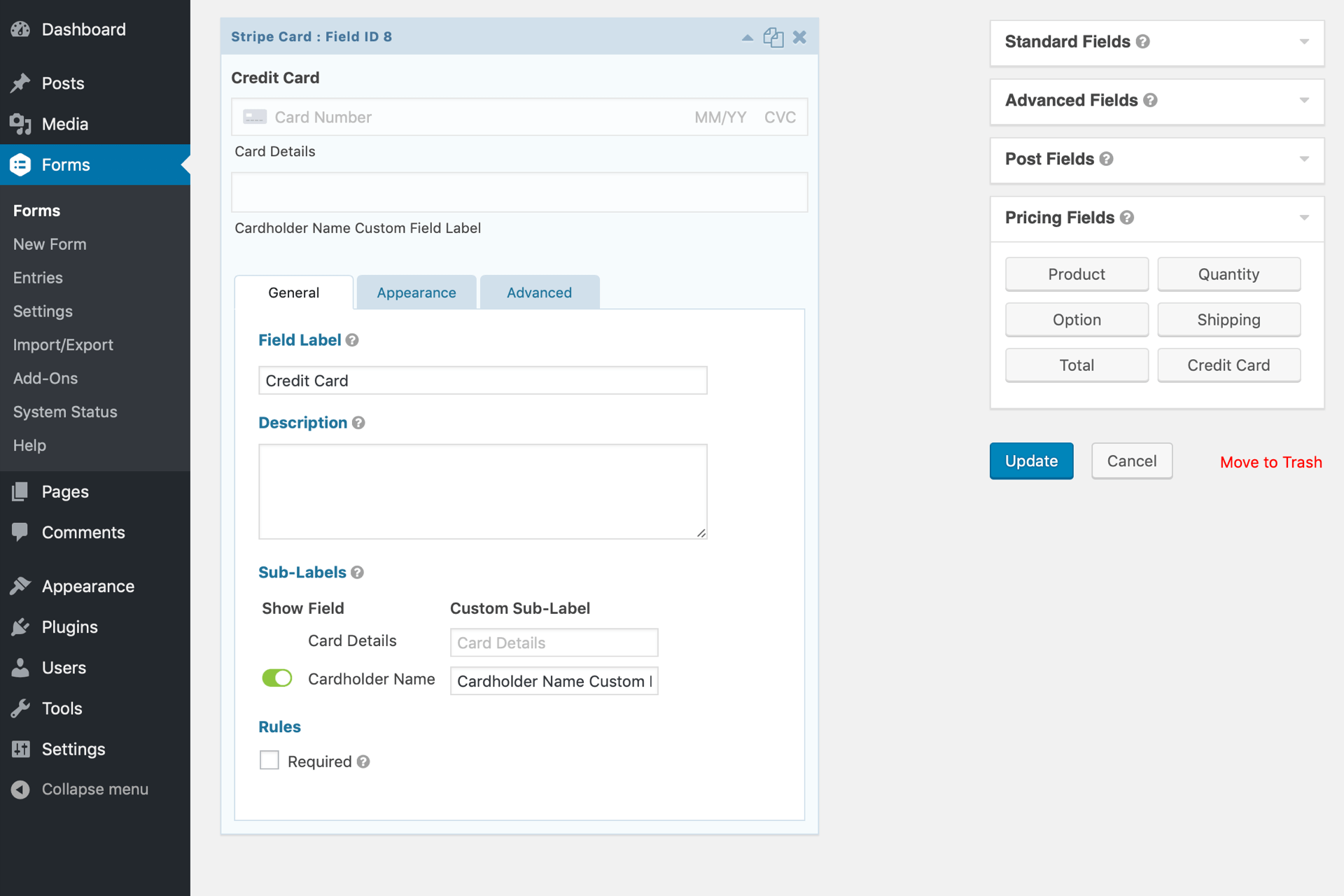Open the Advanced field settings tab

coord(539,293)
